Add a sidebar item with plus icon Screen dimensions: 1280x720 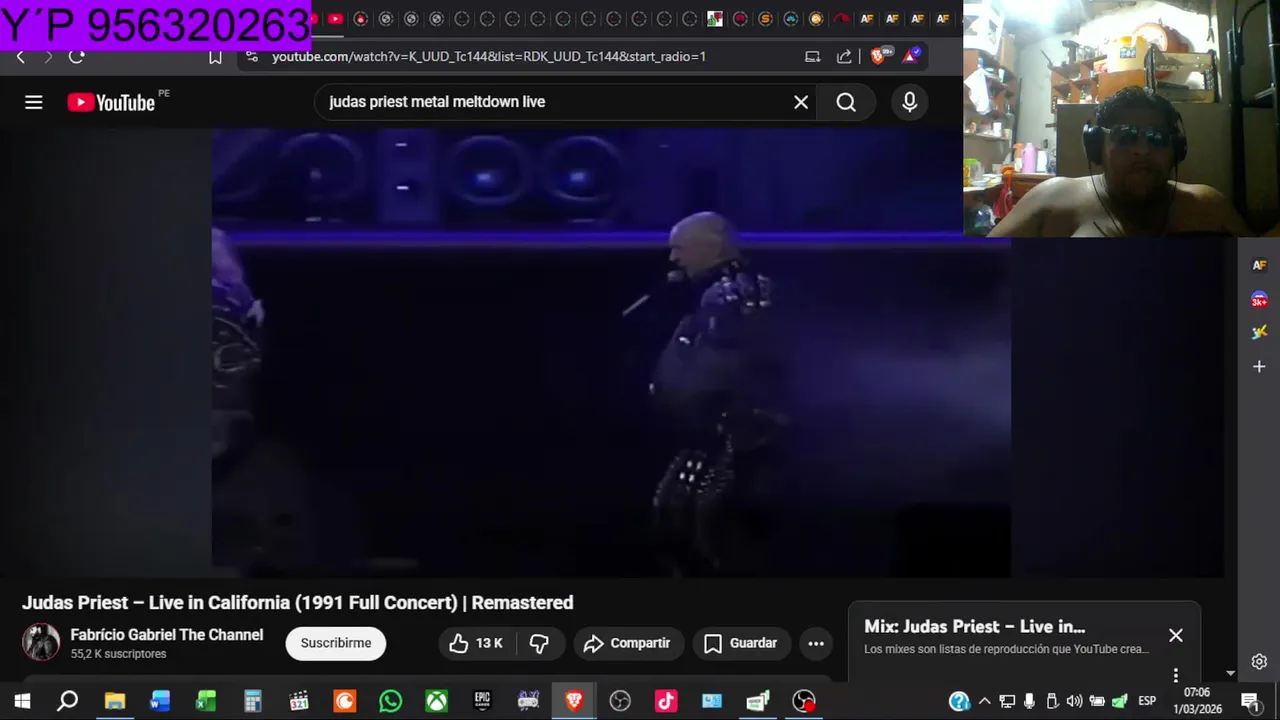click(1259, 367)
